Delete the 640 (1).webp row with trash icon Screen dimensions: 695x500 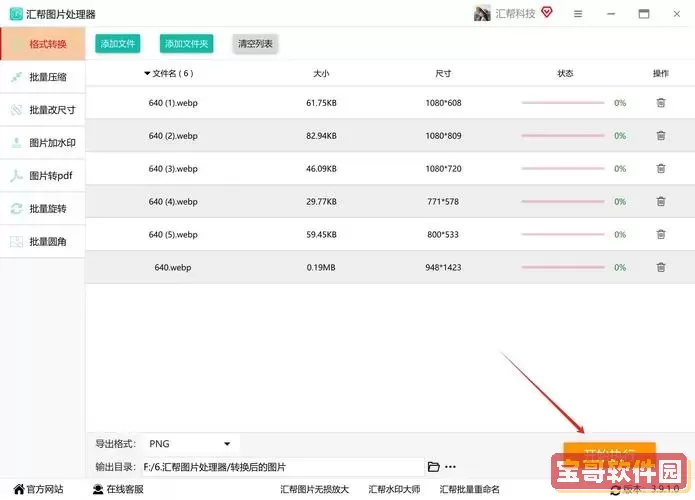point(660,103)
